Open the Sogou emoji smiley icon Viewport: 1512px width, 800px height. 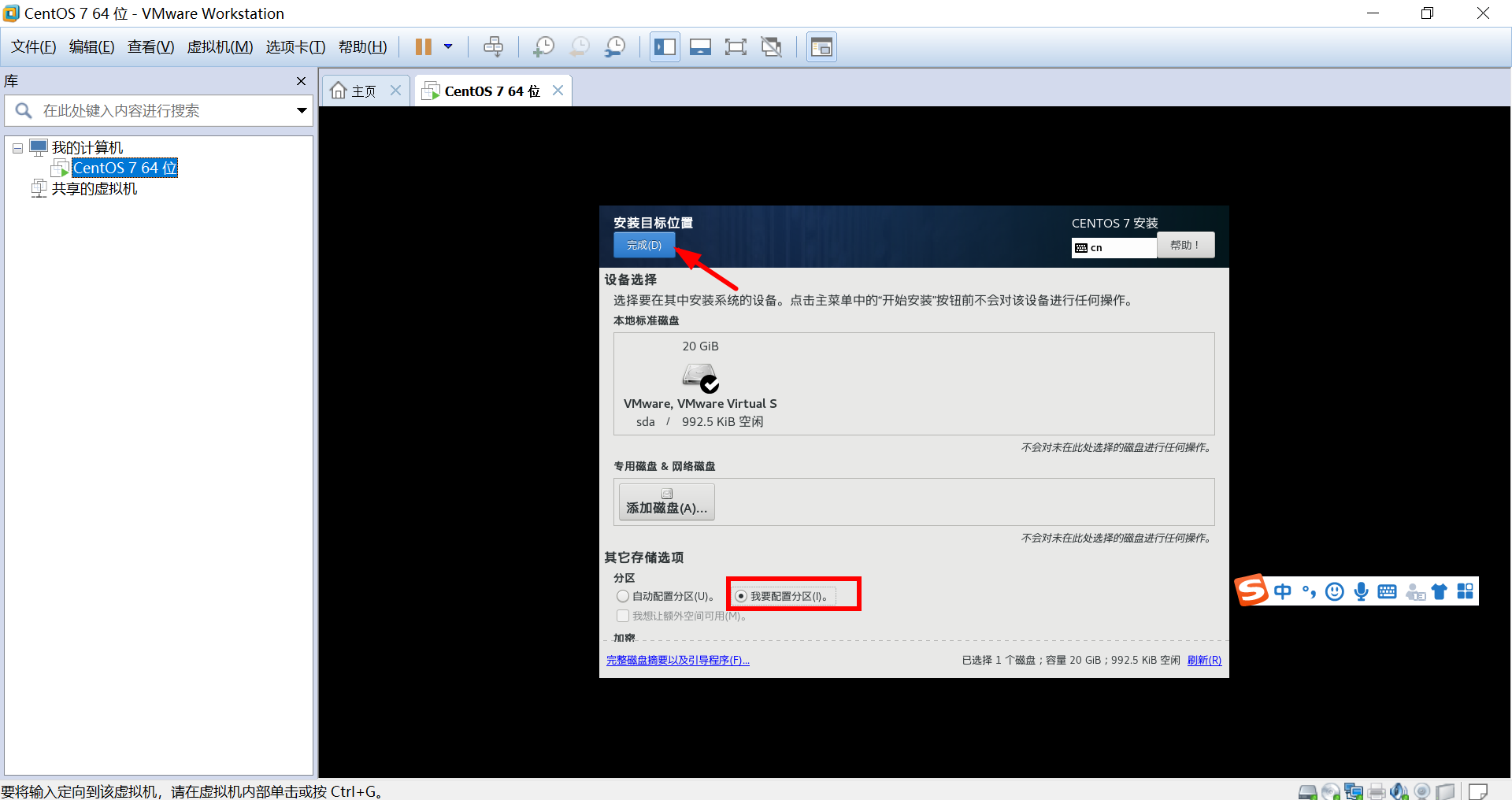coord(1335,591)
